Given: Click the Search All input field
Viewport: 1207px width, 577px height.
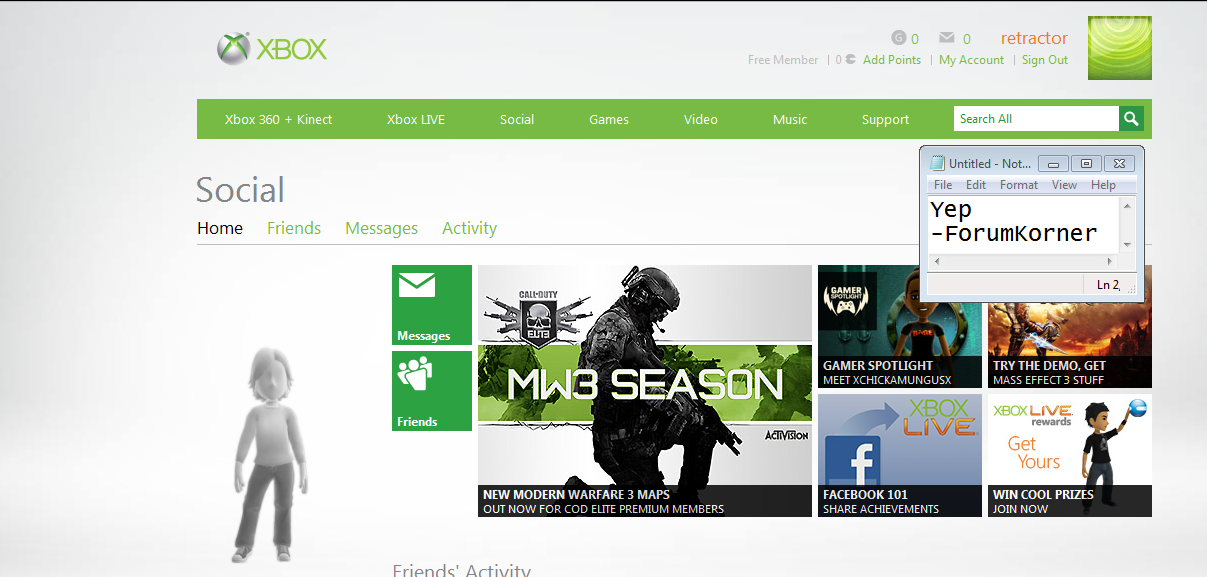Looking at the screenshot, I should pyautogui.click(x=1036, y=119).
